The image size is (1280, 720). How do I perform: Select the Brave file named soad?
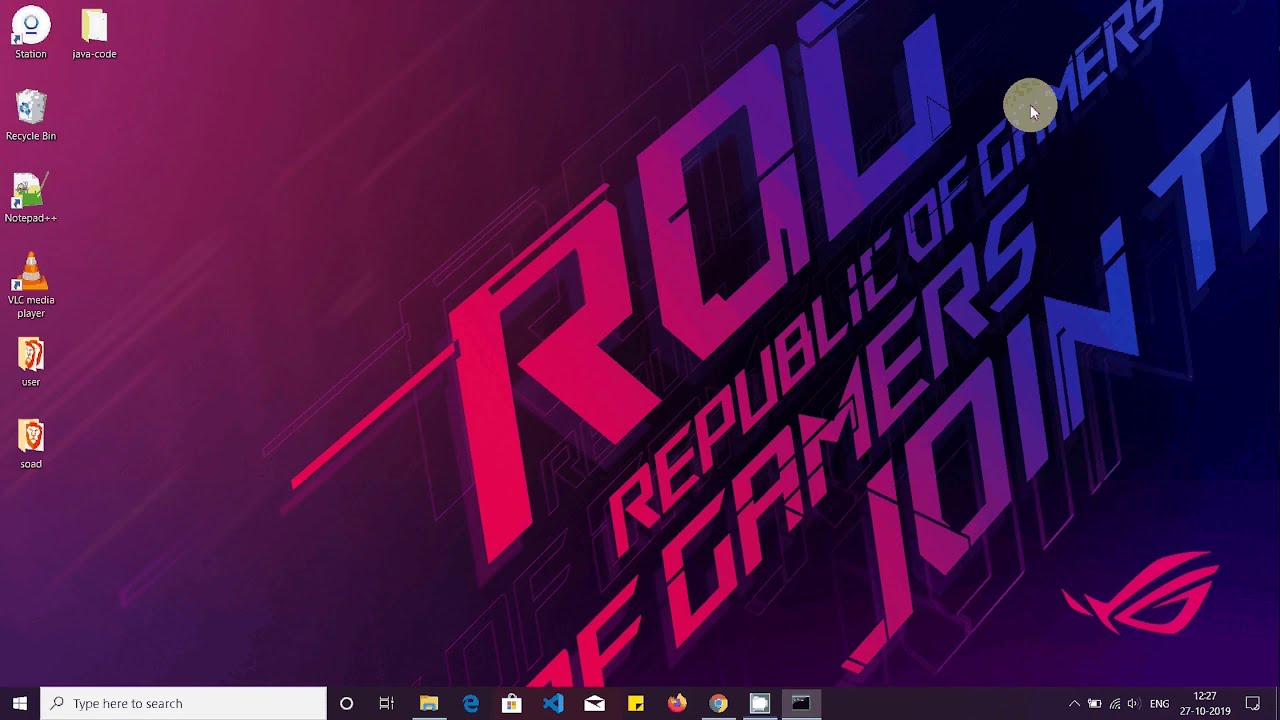[x=31, y=443]
